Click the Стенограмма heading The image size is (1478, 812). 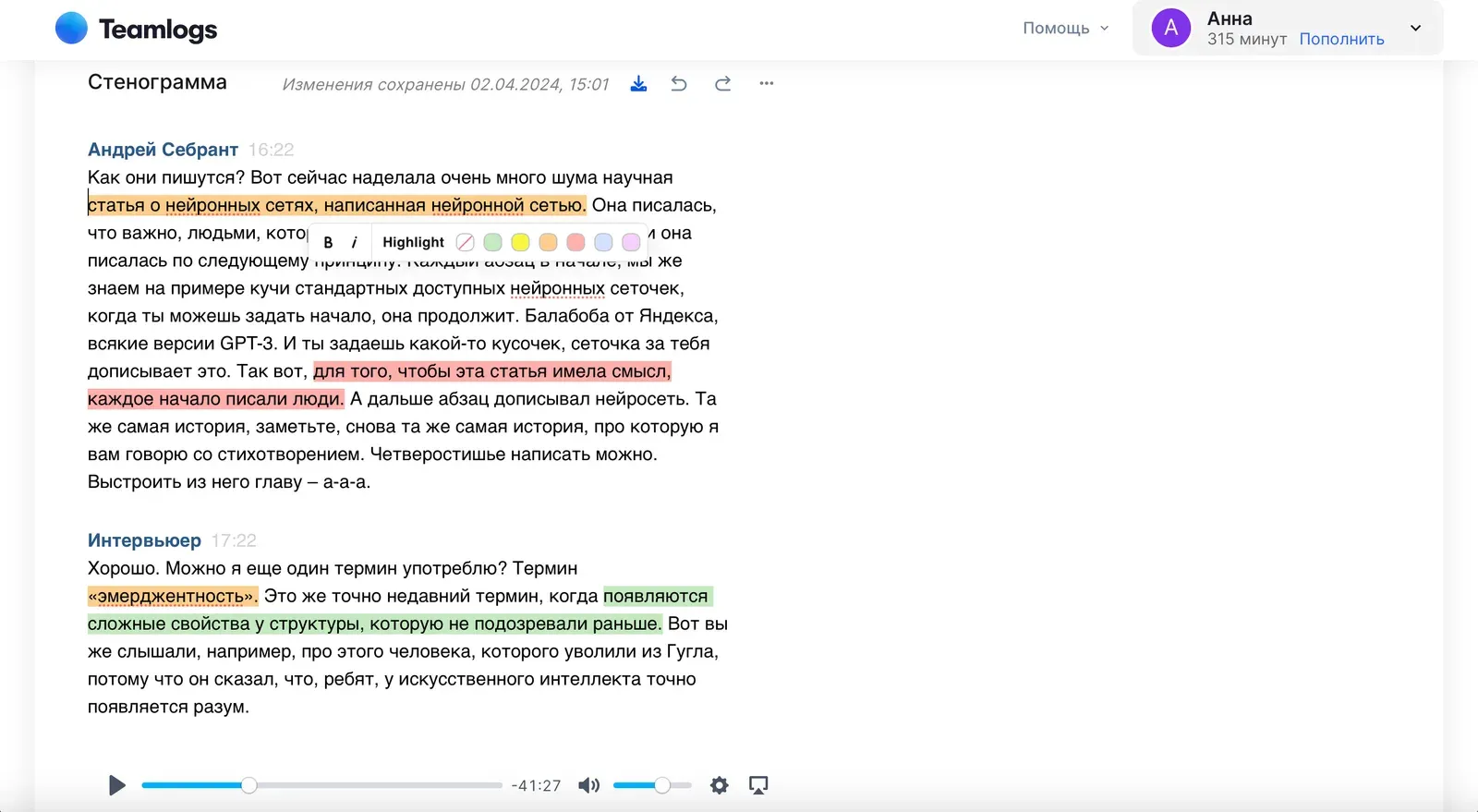[157, 82]
